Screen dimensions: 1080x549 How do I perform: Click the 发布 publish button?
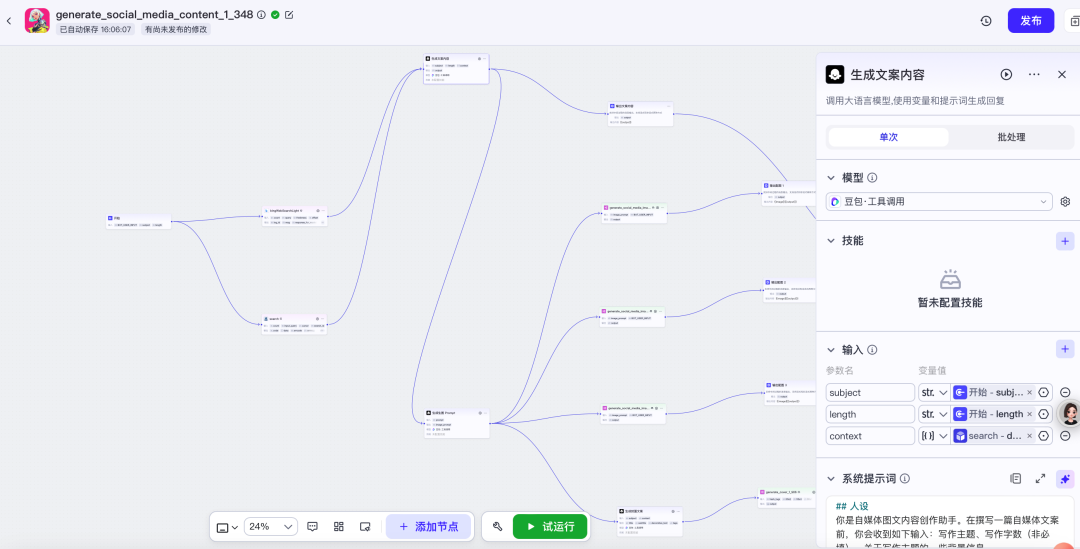(x=1030, y=21)
